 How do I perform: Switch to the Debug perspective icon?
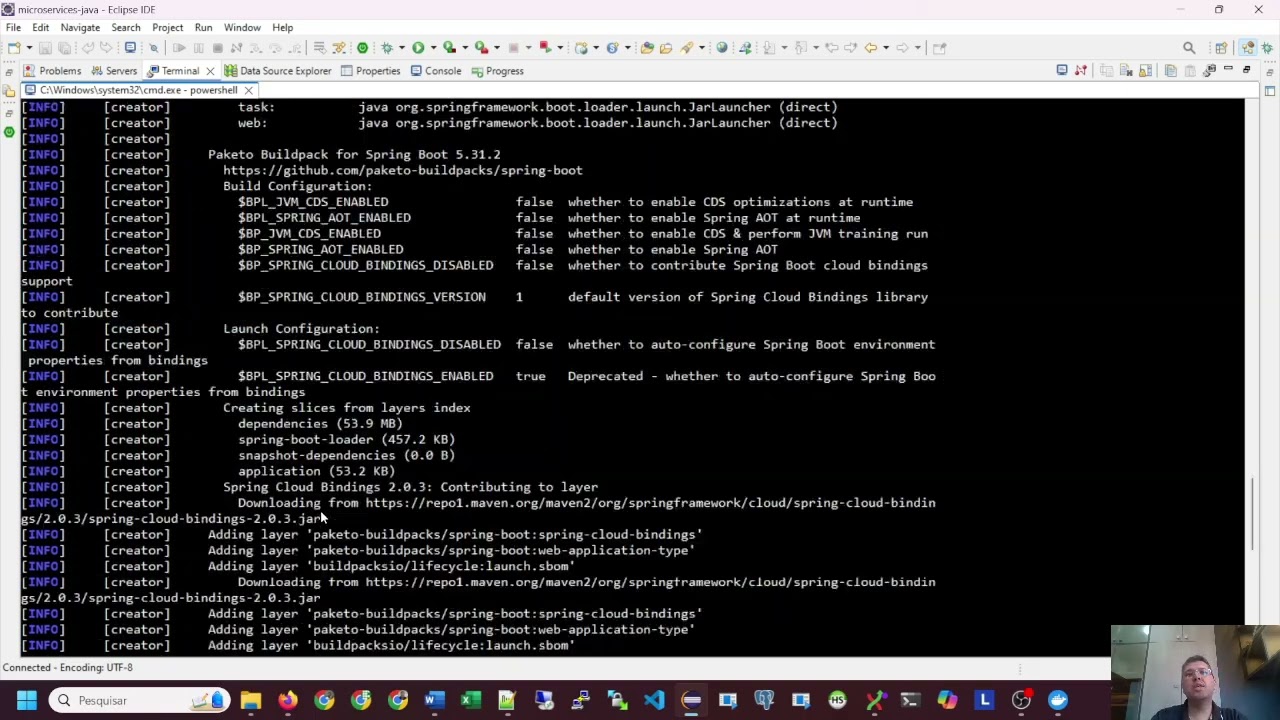click(1267, 47)
